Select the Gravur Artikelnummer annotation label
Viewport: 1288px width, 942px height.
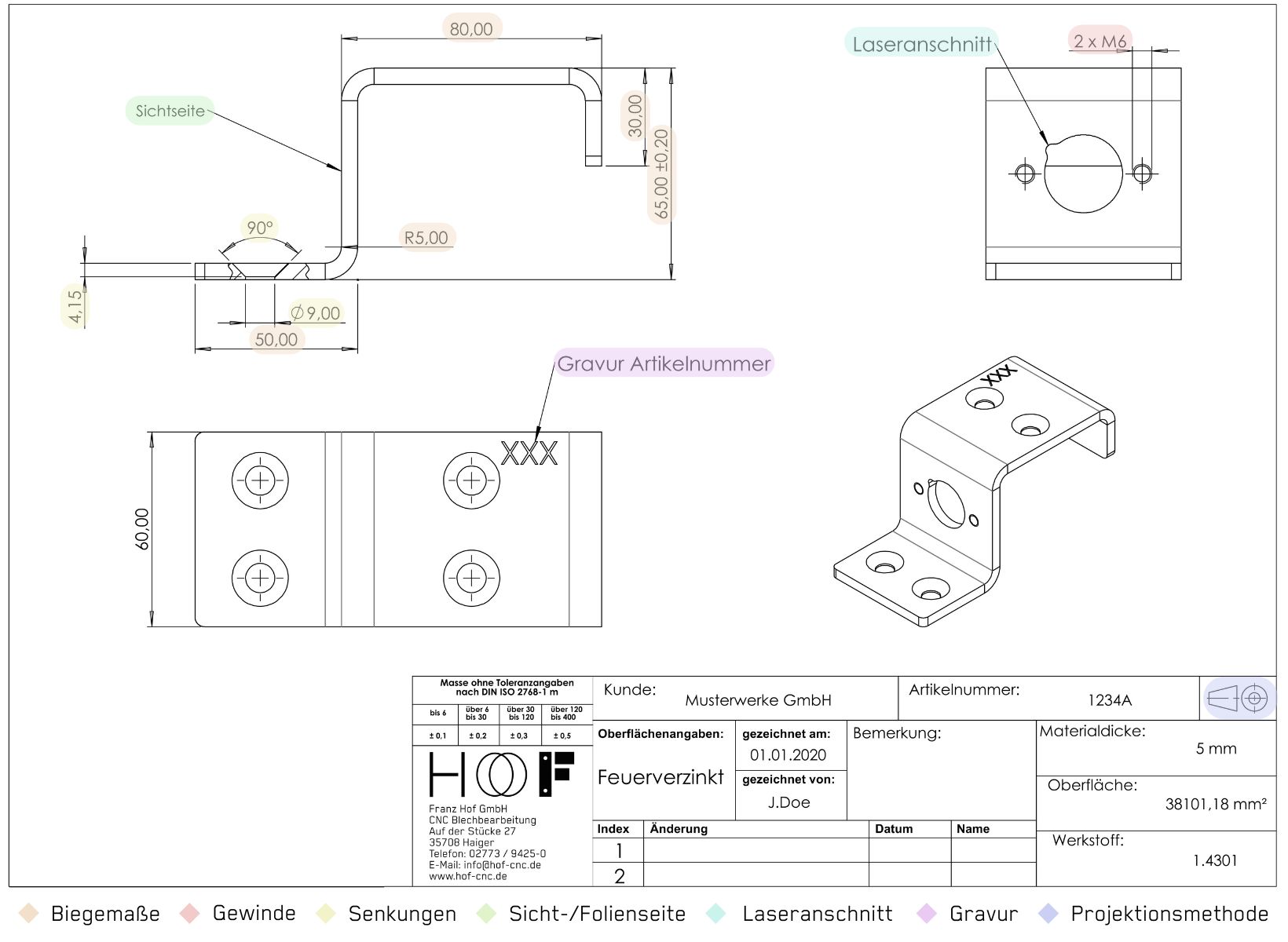(664, 363)
